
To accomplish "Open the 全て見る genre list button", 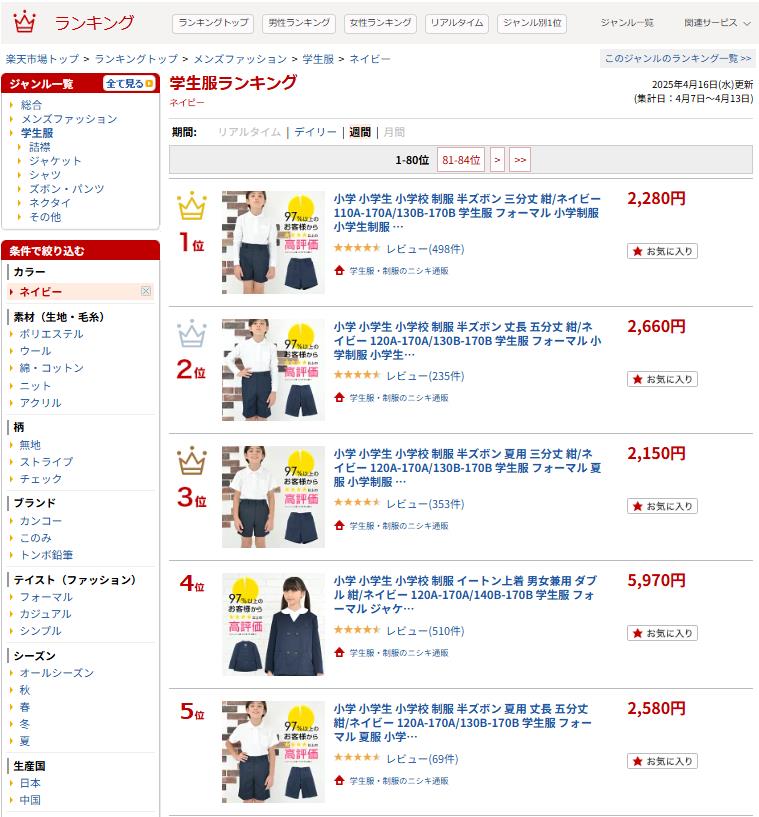I will pyautogui.click(x=129, y=83).
